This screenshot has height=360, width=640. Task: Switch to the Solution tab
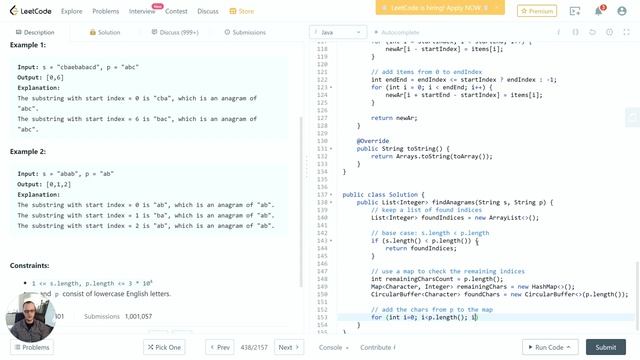(105, 32)
